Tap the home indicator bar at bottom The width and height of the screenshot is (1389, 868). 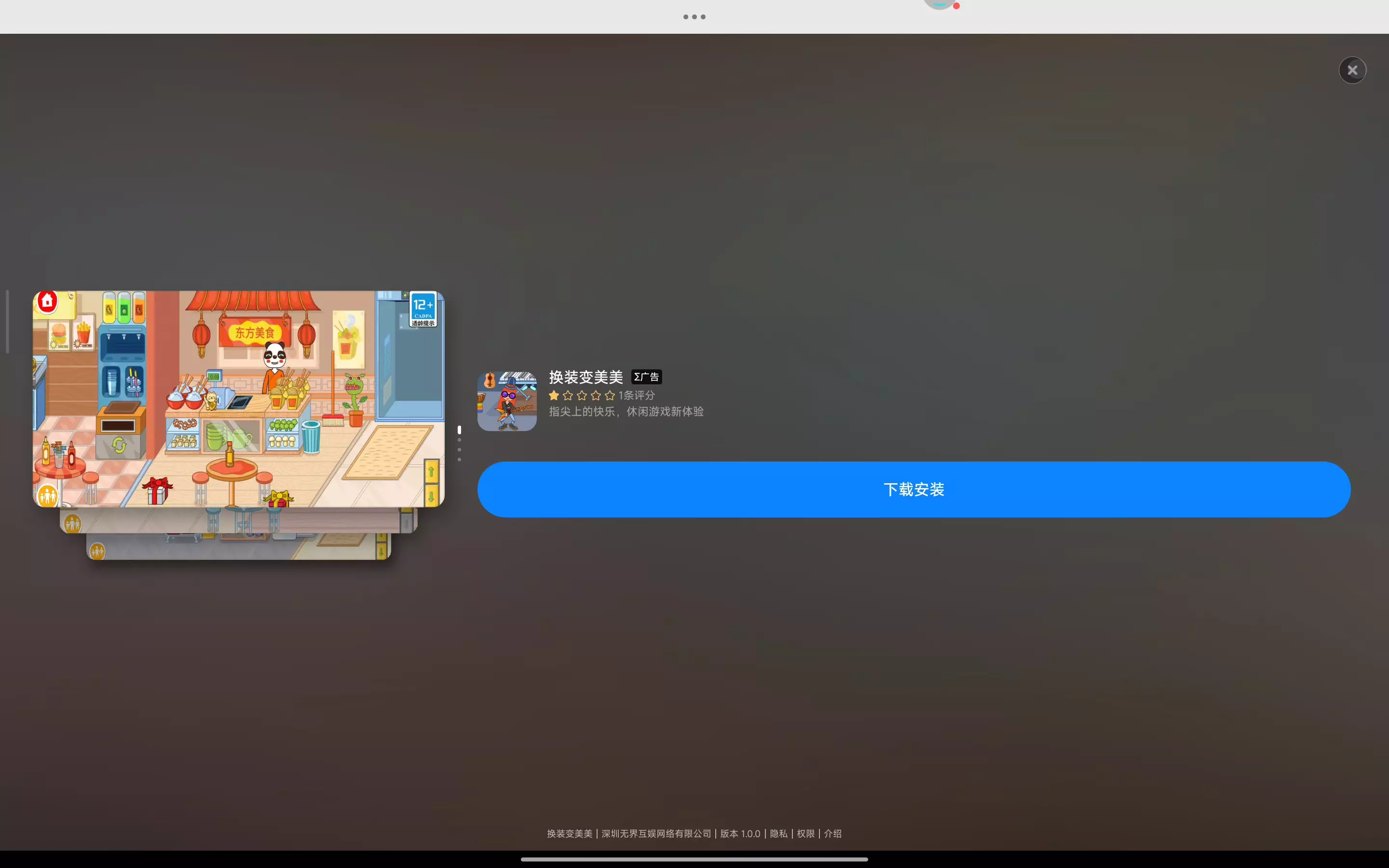tap(694, 859)
